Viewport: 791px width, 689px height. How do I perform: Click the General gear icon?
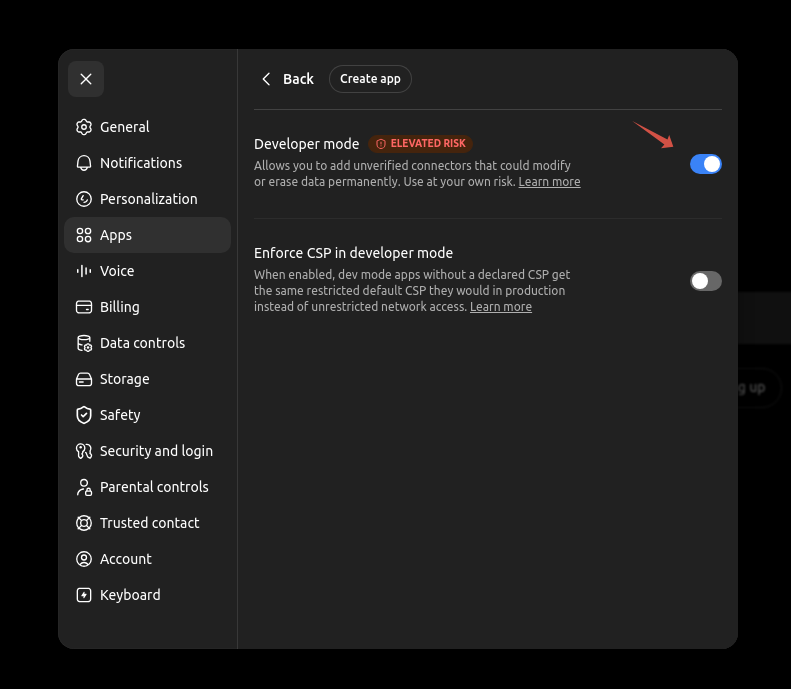[84, 127]
